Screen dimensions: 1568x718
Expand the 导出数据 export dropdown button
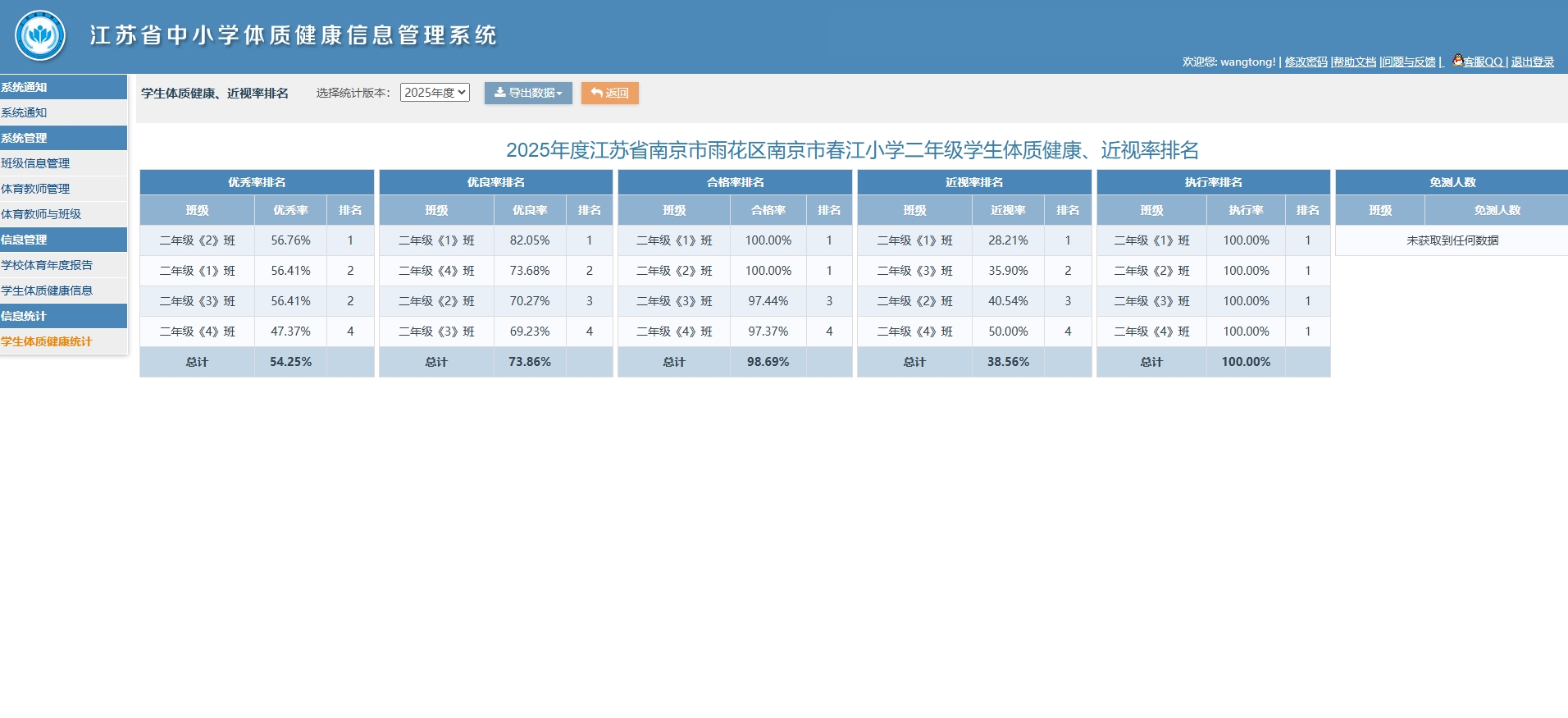[x=527, y=93]
